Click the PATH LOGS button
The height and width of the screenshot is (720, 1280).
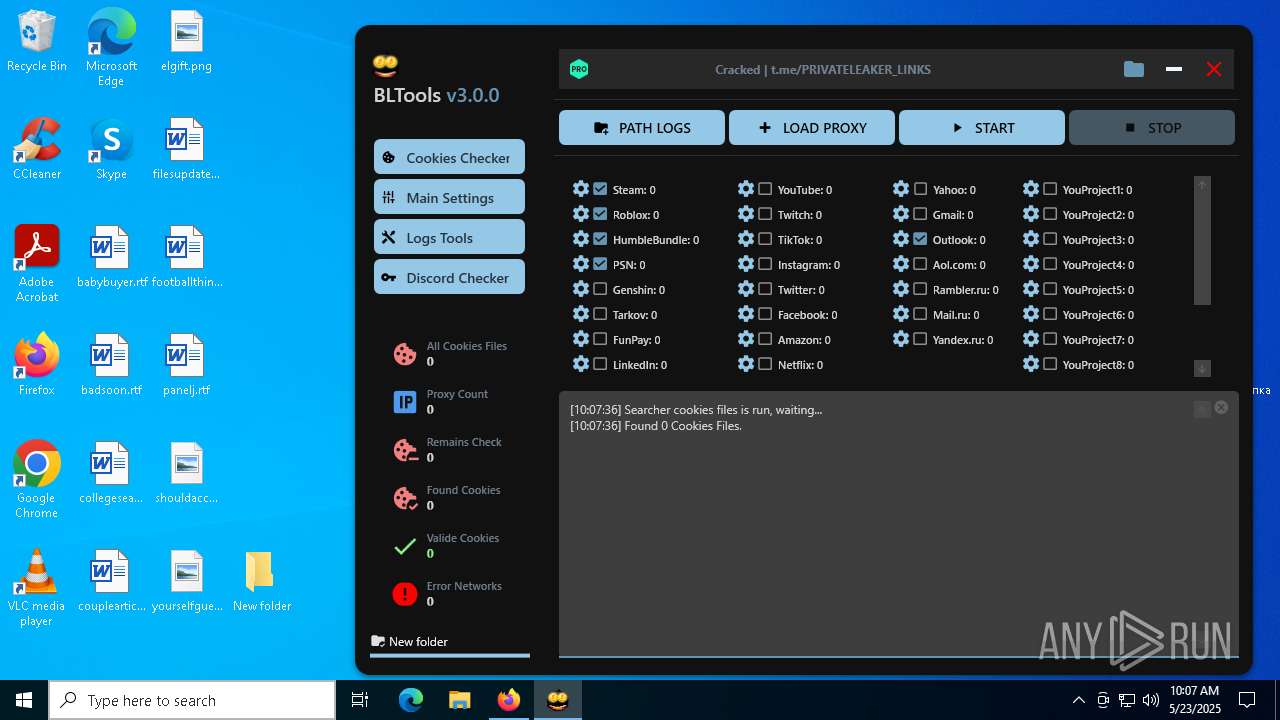[x=642, y=128]
